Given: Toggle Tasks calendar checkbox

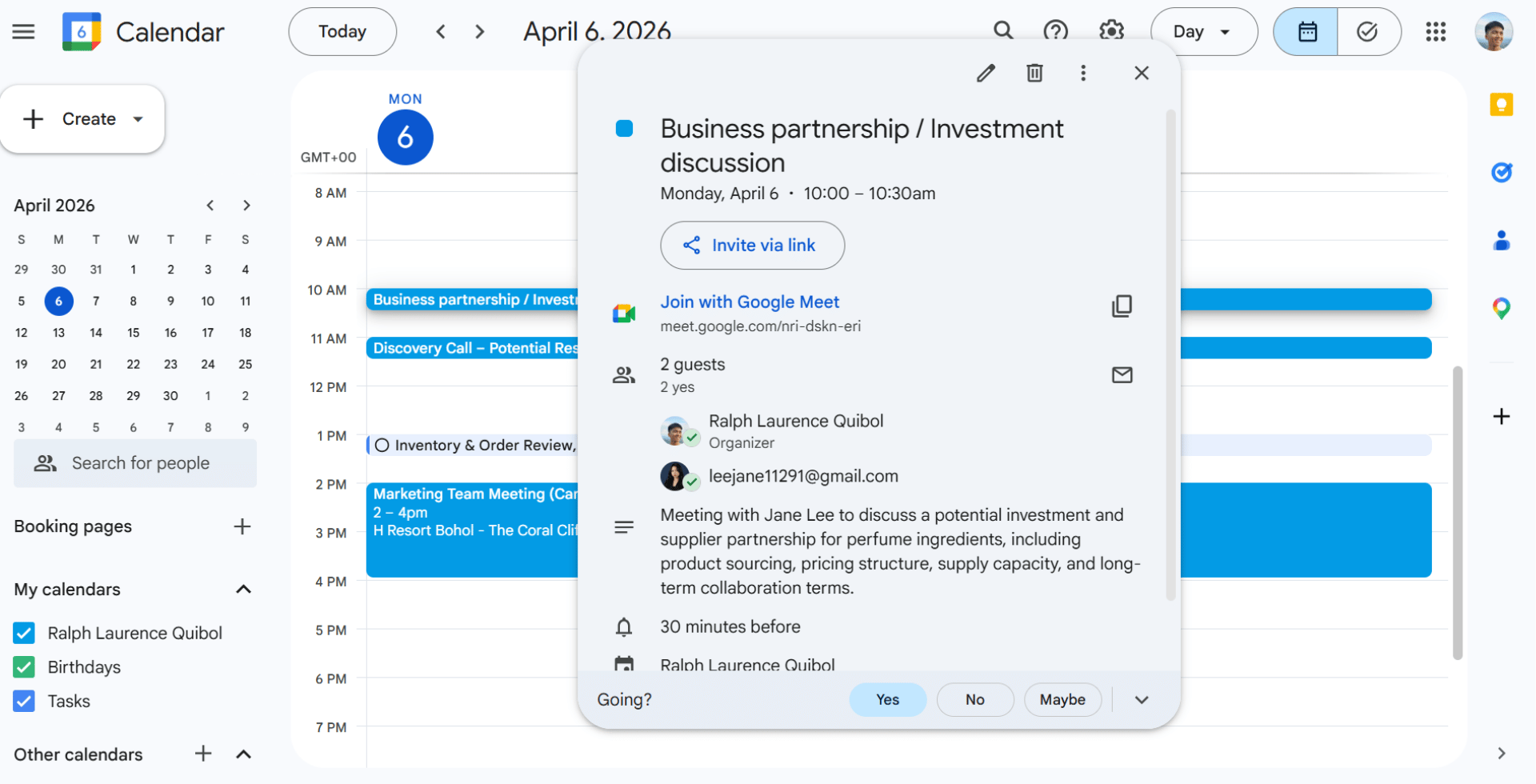Looking at the screenshot, I should click(24, 702).
